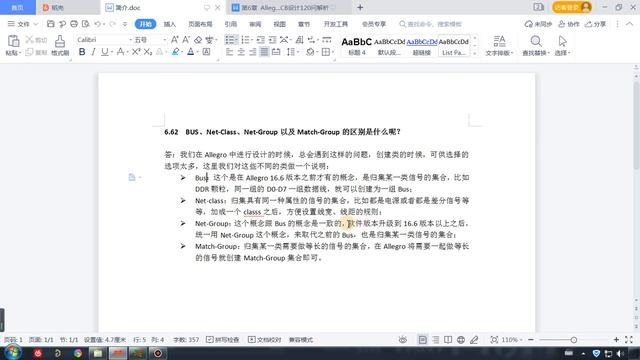Click the decrease indent icon
This screenshot has height=360, width=640.
pos(261,40)
